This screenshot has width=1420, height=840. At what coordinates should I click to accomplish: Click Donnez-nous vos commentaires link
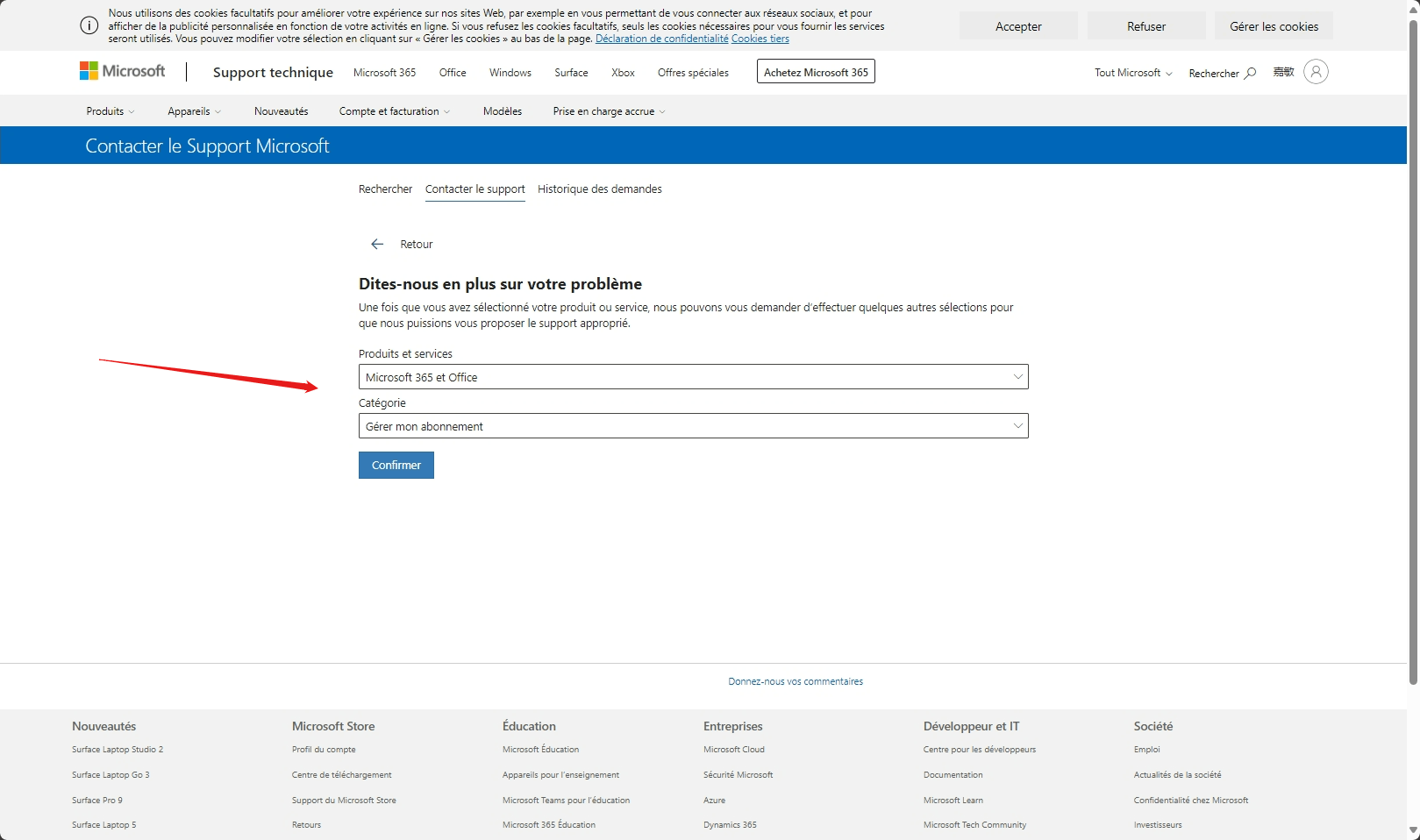click(796, 681)
